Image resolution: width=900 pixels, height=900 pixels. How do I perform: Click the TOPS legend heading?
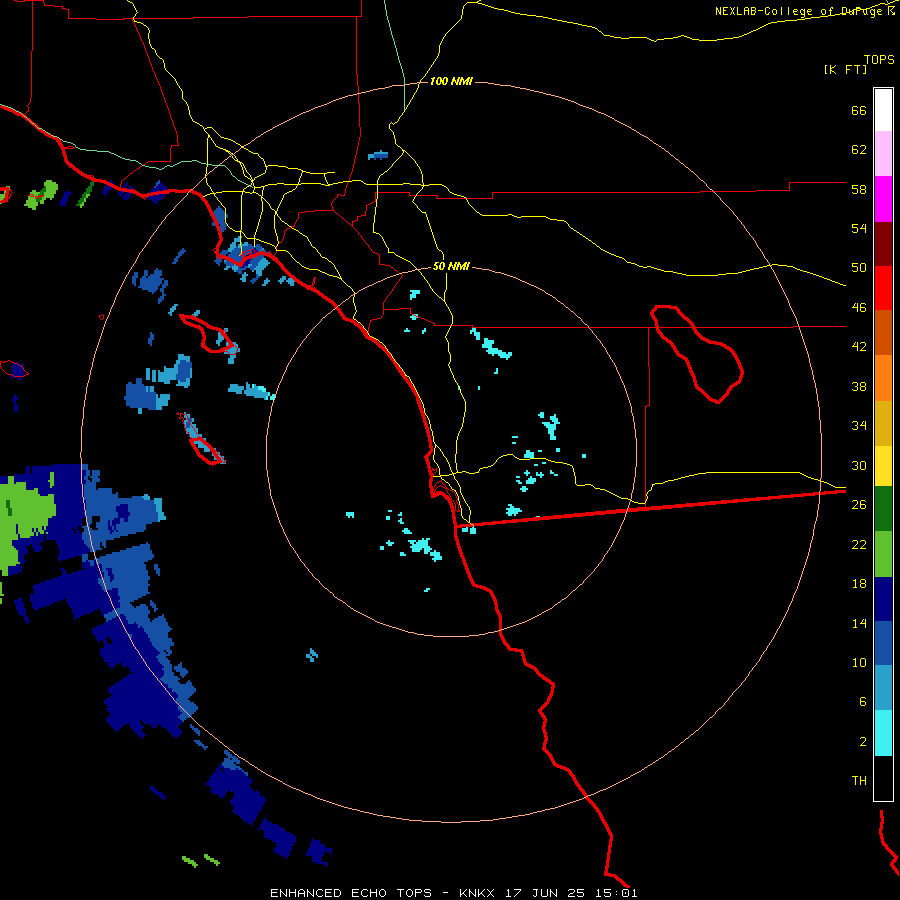point(879,60)
